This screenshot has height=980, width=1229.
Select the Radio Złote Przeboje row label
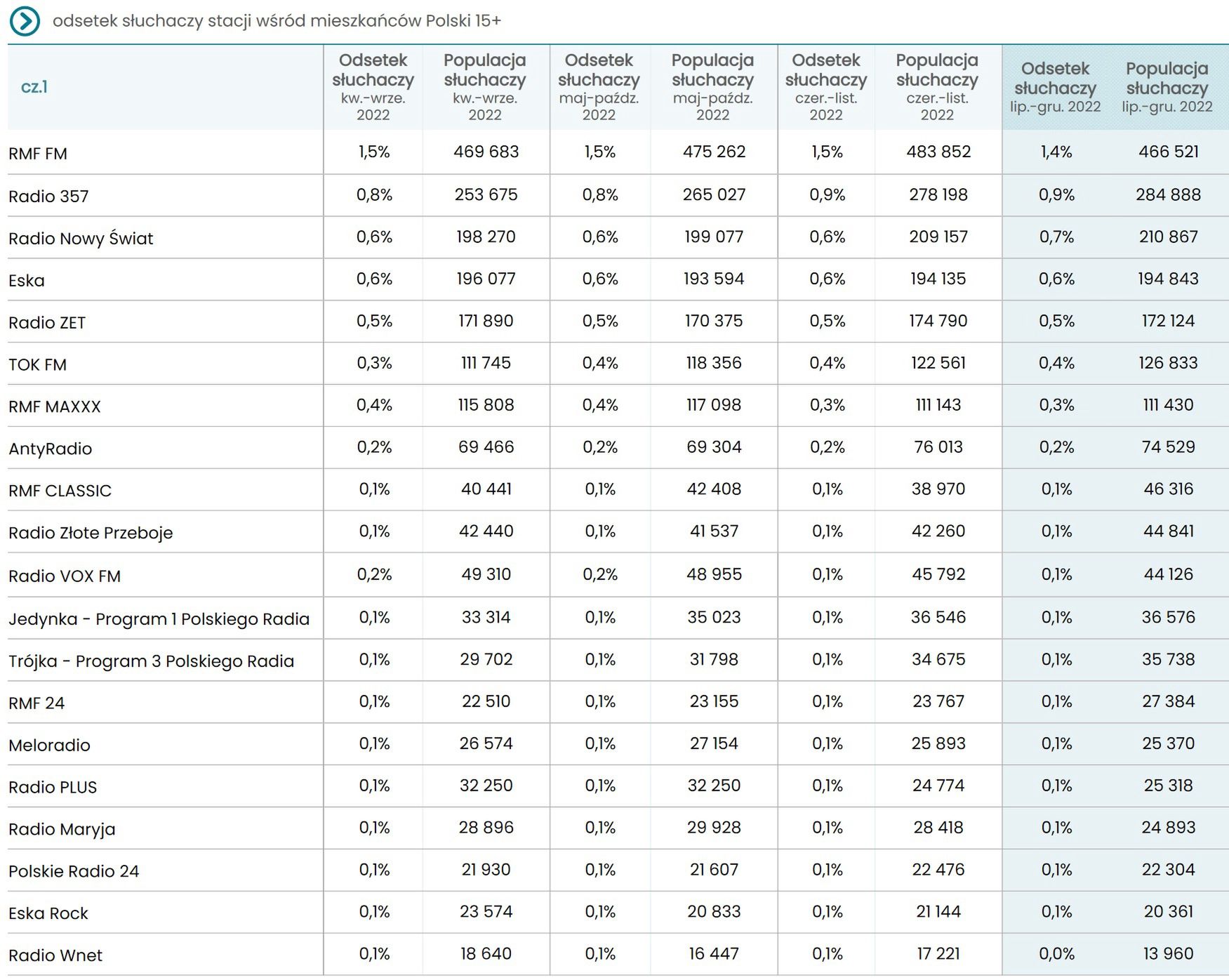coord(91,534)
